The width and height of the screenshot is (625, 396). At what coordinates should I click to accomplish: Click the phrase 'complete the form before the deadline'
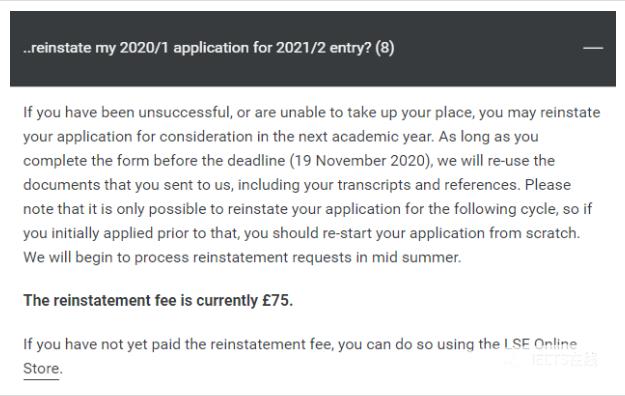154,161
